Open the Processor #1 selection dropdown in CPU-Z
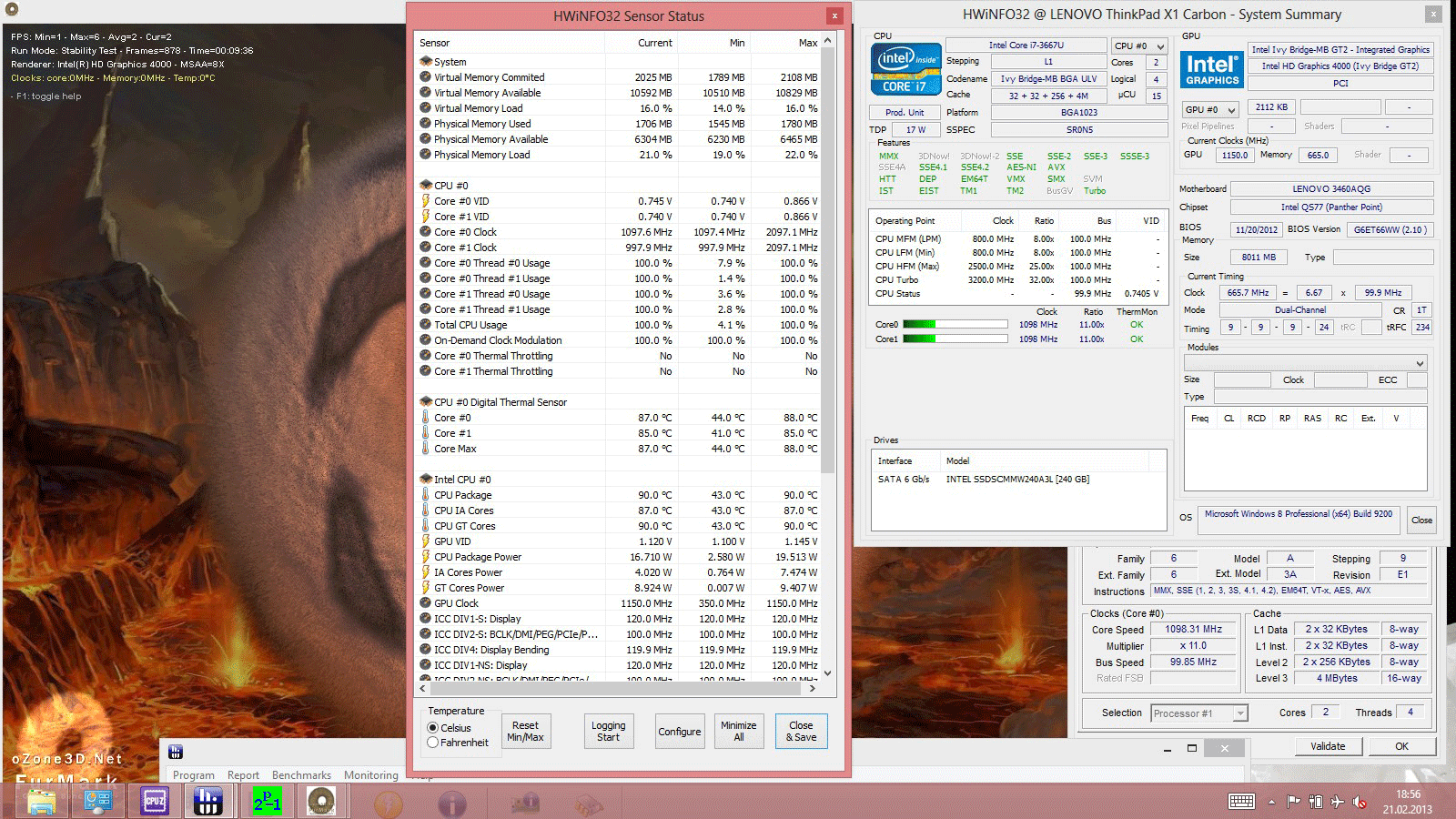The height and width of the screenshot is (819, 1456). [x=1199, y=713]
